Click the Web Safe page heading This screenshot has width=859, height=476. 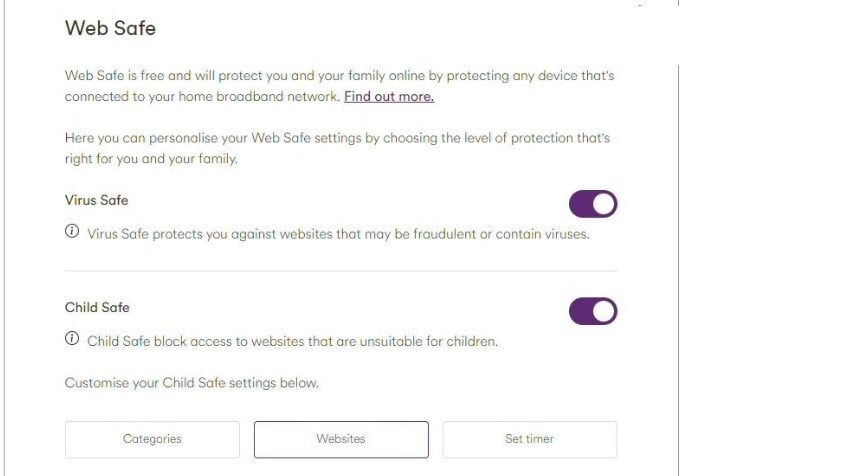(110, 28)
